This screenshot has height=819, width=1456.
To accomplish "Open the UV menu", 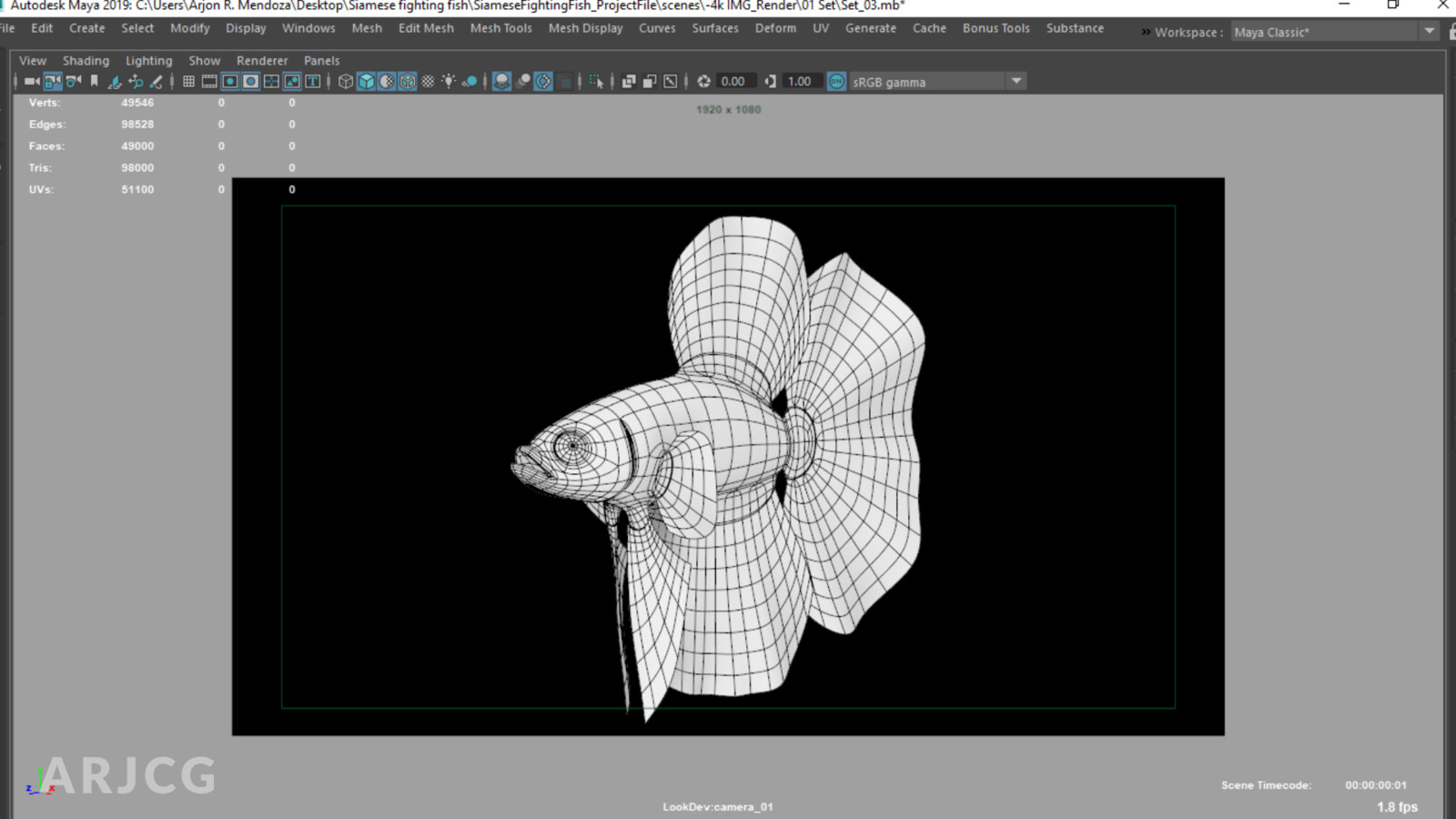I will tap(821, 28).
